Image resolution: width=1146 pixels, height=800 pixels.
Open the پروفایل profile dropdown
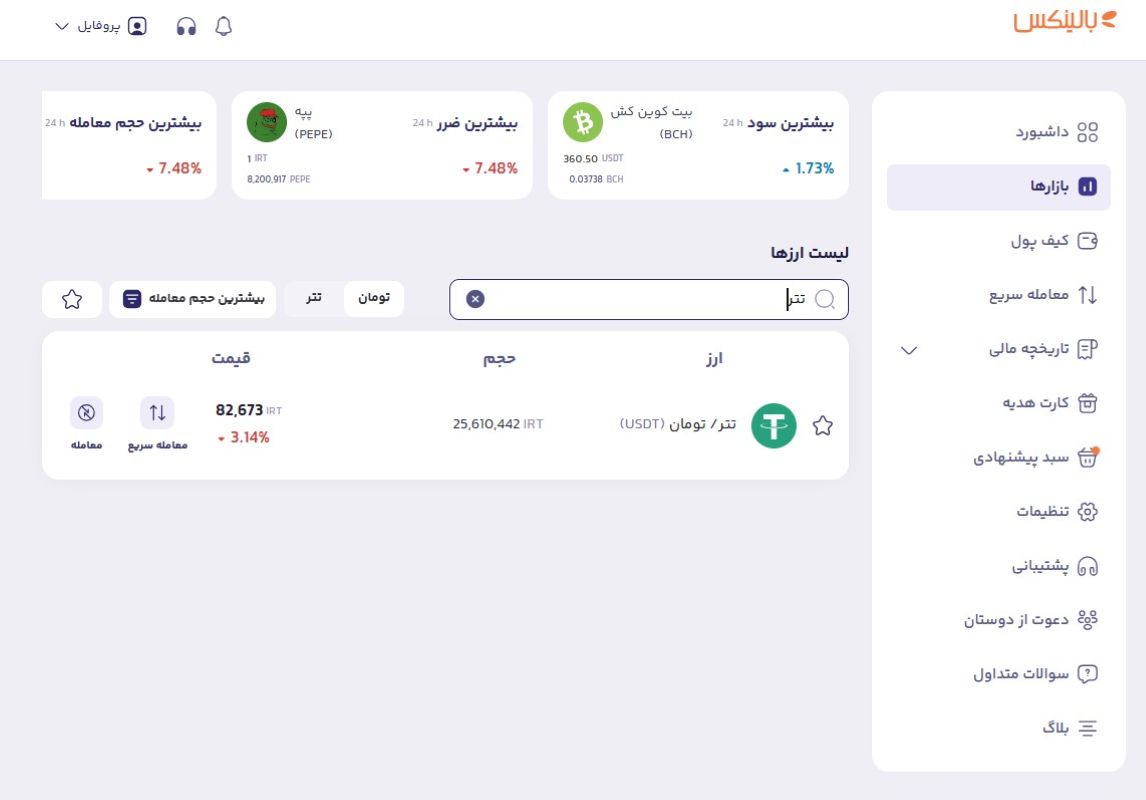101,26
